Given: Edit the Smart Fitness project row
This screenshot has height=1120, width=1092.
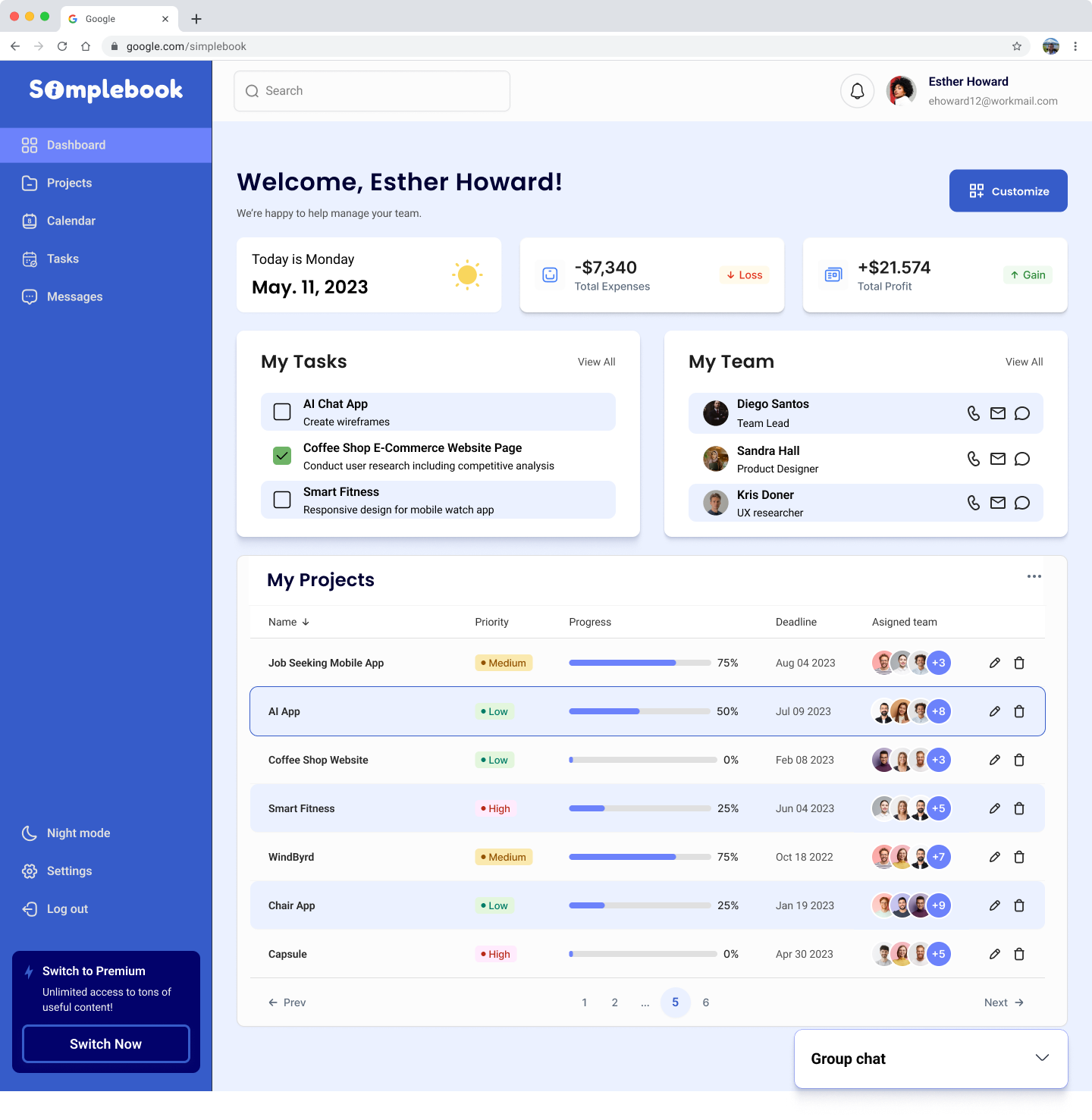Looking at the screenshot, I should tap(995, 808).
